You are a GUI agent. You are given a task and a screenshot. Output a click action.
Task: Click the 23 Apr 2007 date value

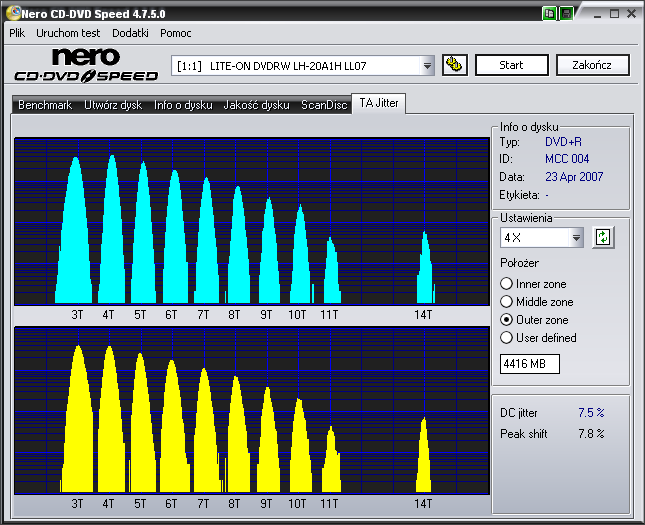coord(574,177)
